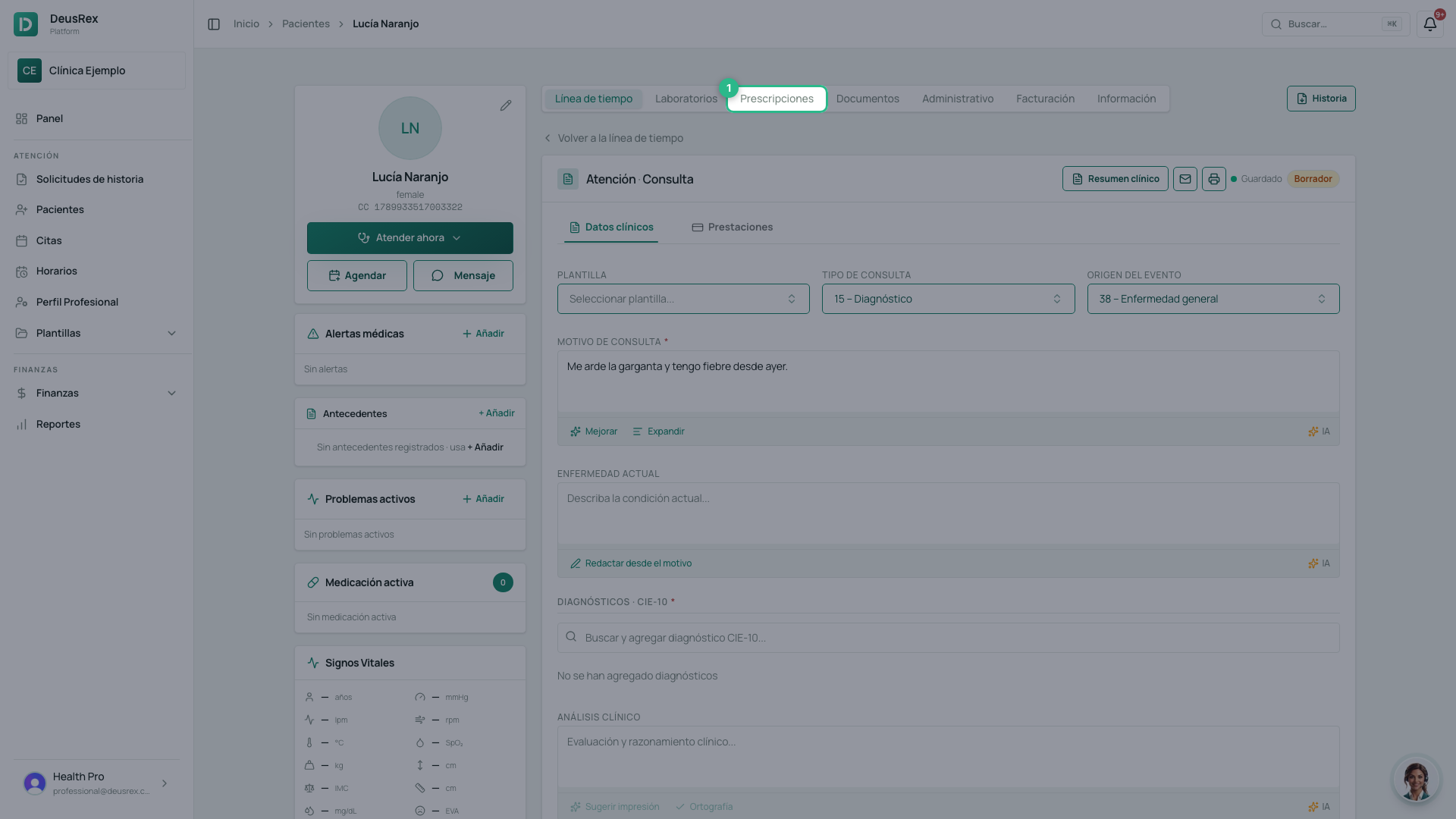Click Mejorar under Motivo de consulta
The width and height of the screenshot is (1456, 819).
click(594, 431)
